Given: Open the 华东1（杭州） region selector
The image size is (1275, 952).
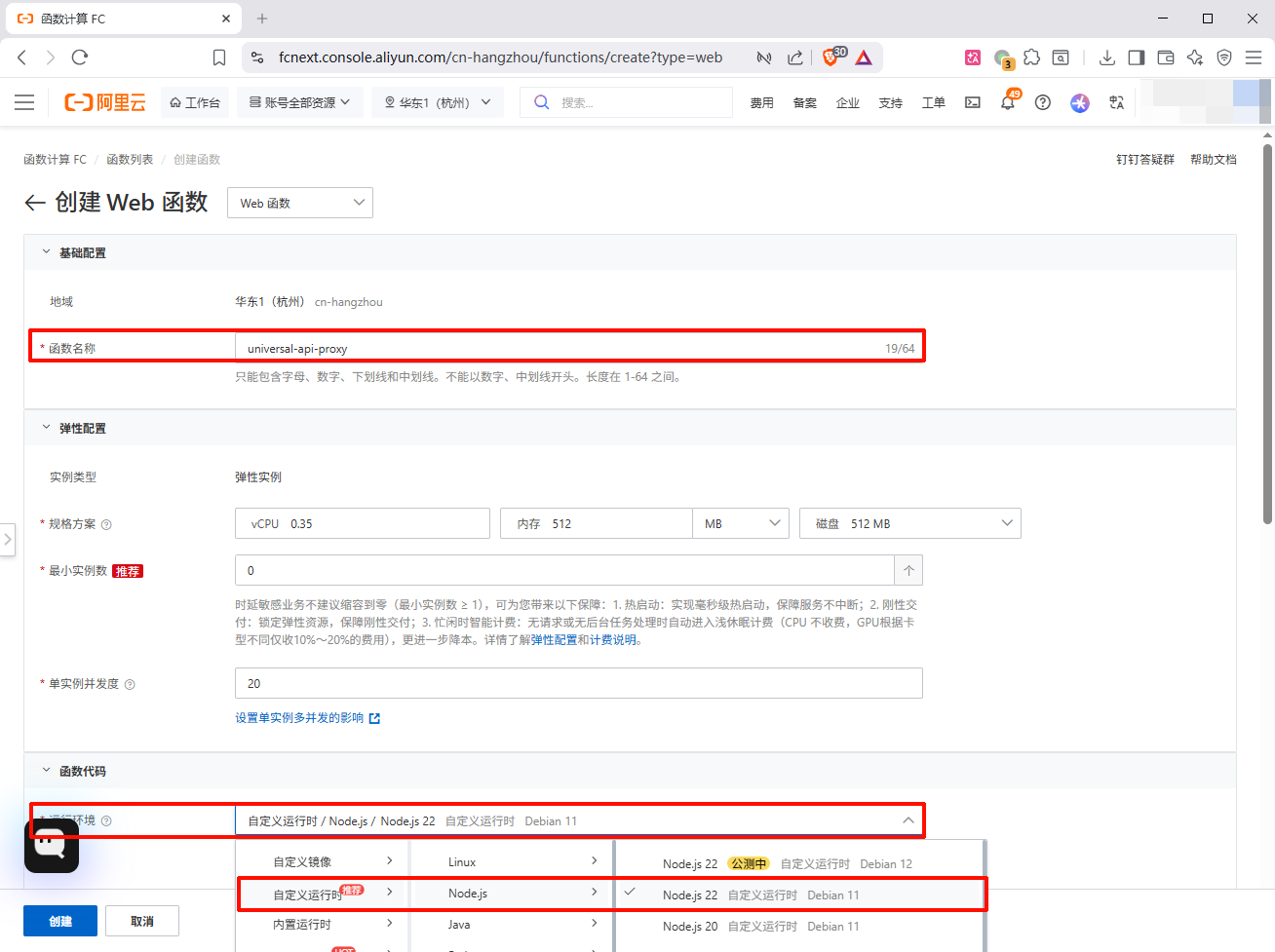Looking at the screenshot, I should pyautogui.click(x=437, y=102).
